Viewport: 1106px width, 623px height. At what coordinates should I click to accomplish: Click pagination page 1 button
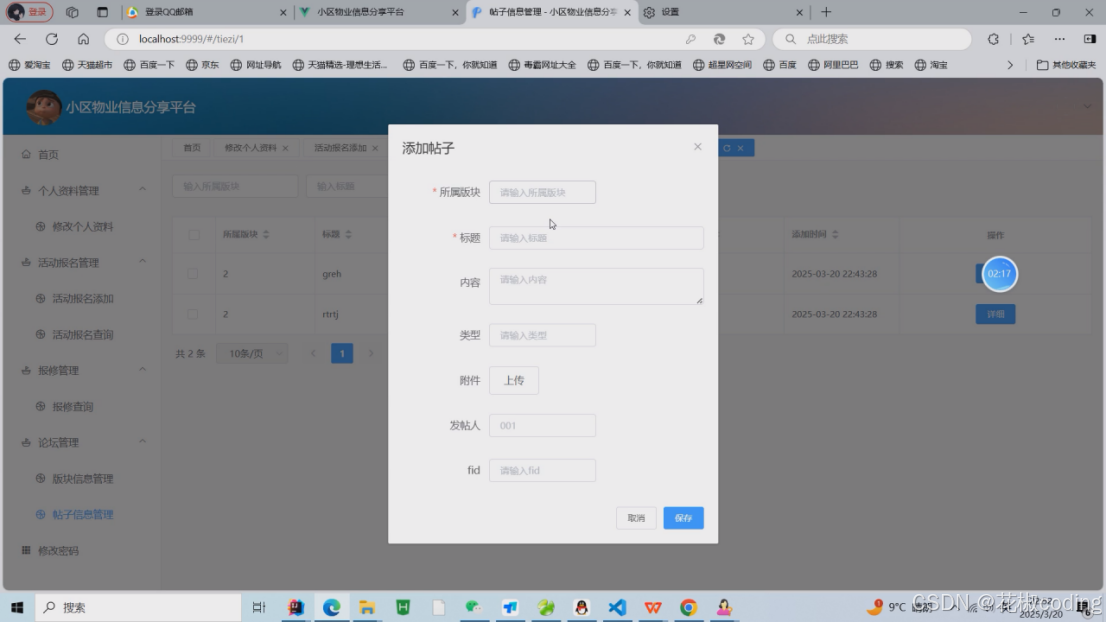(342, 353)
